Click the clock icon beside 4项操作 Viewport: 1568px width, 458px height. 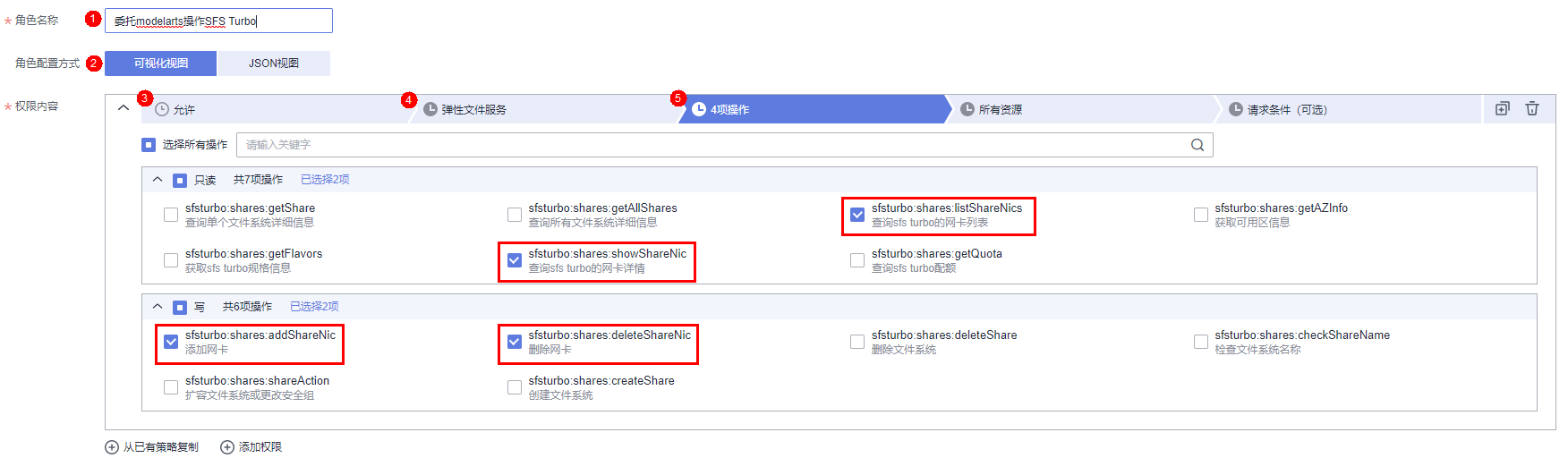(699, 109)
